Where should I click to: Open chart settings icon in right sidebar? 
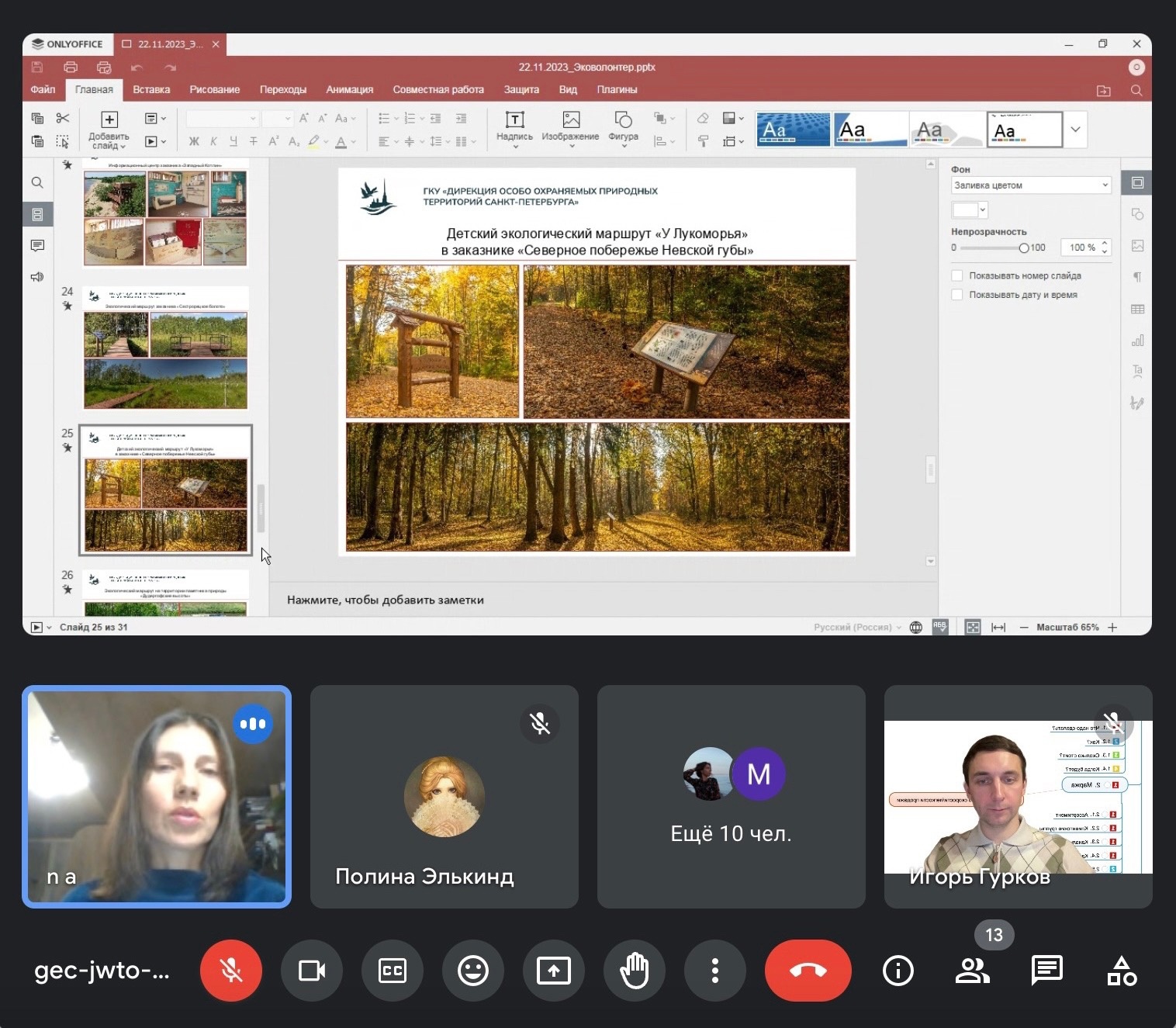[1137, 341]
